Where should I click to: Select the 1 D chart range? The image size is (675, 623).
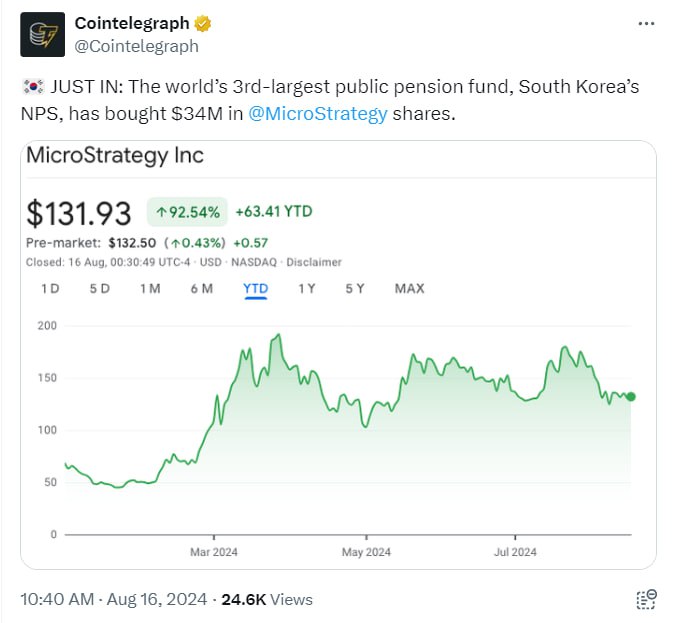pos(50,288)
